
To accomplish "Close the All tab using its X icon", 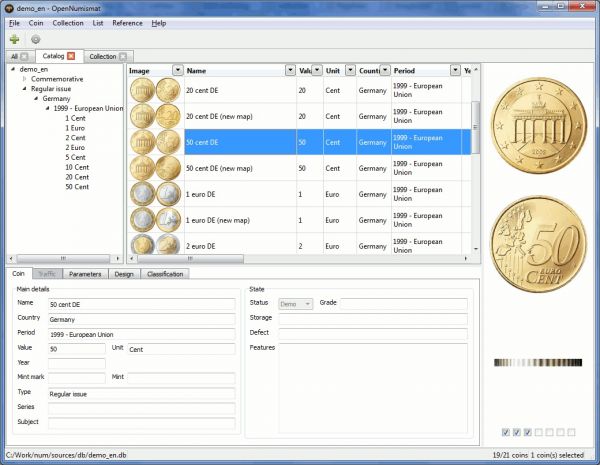I will (x=24, y=56).
